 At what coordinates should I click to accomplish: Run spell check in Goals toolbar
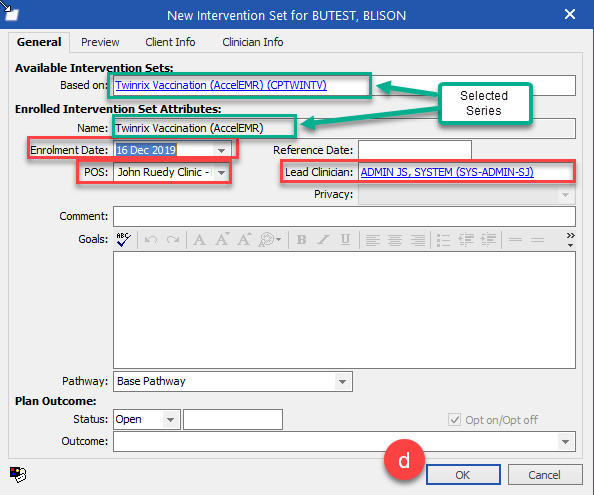pyautogui.click(x=123, y=239)
